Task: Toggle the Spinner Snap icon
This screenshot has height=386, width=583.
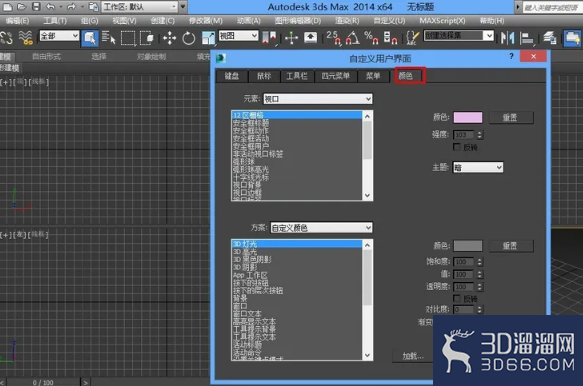Action: pos(390,38)
